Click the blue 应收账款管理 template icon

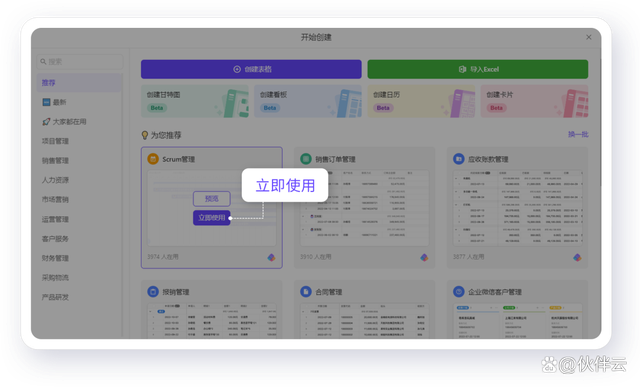[x=459, y=159]
